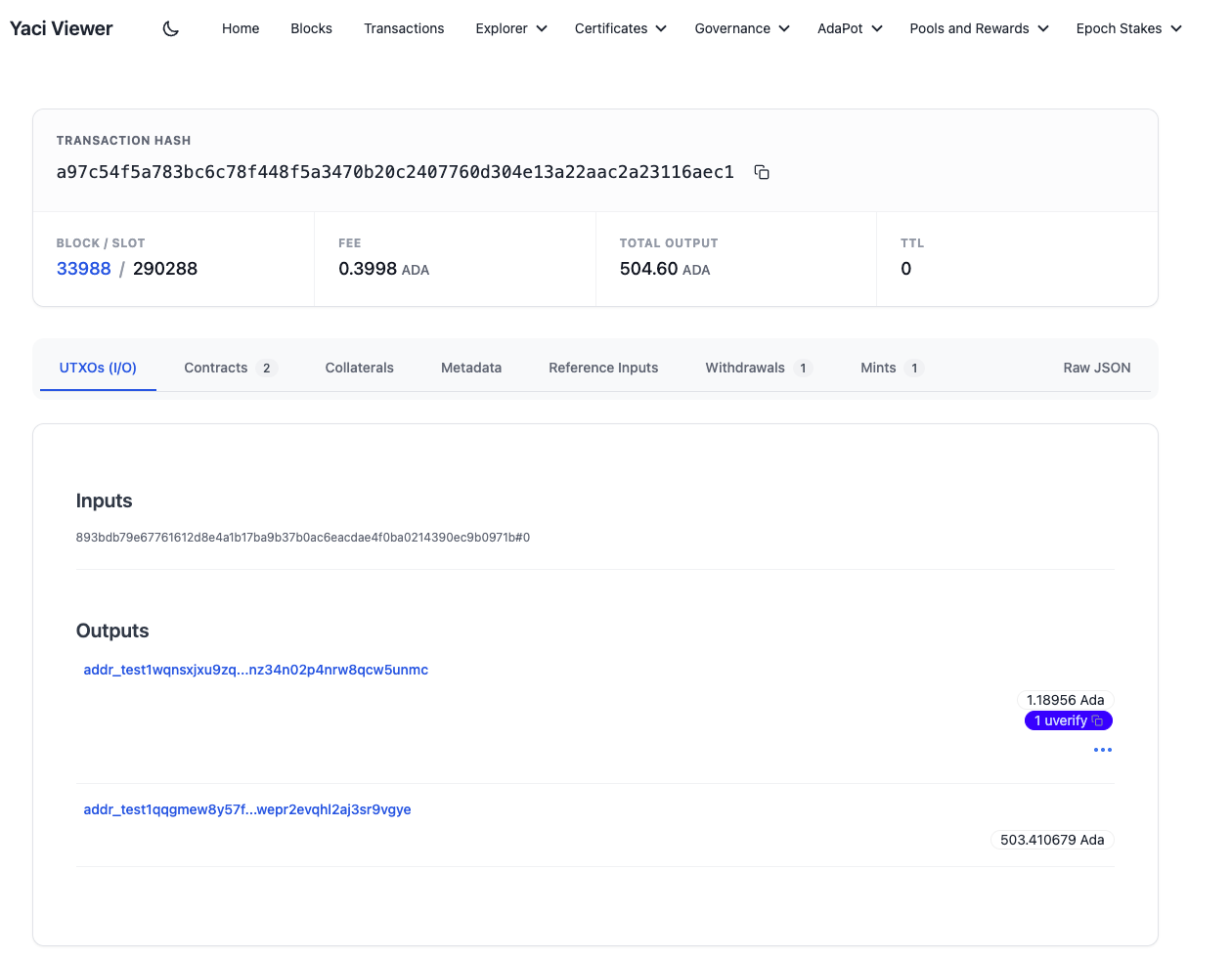Select the UTXOs (I/O) tab

[98, 368]
